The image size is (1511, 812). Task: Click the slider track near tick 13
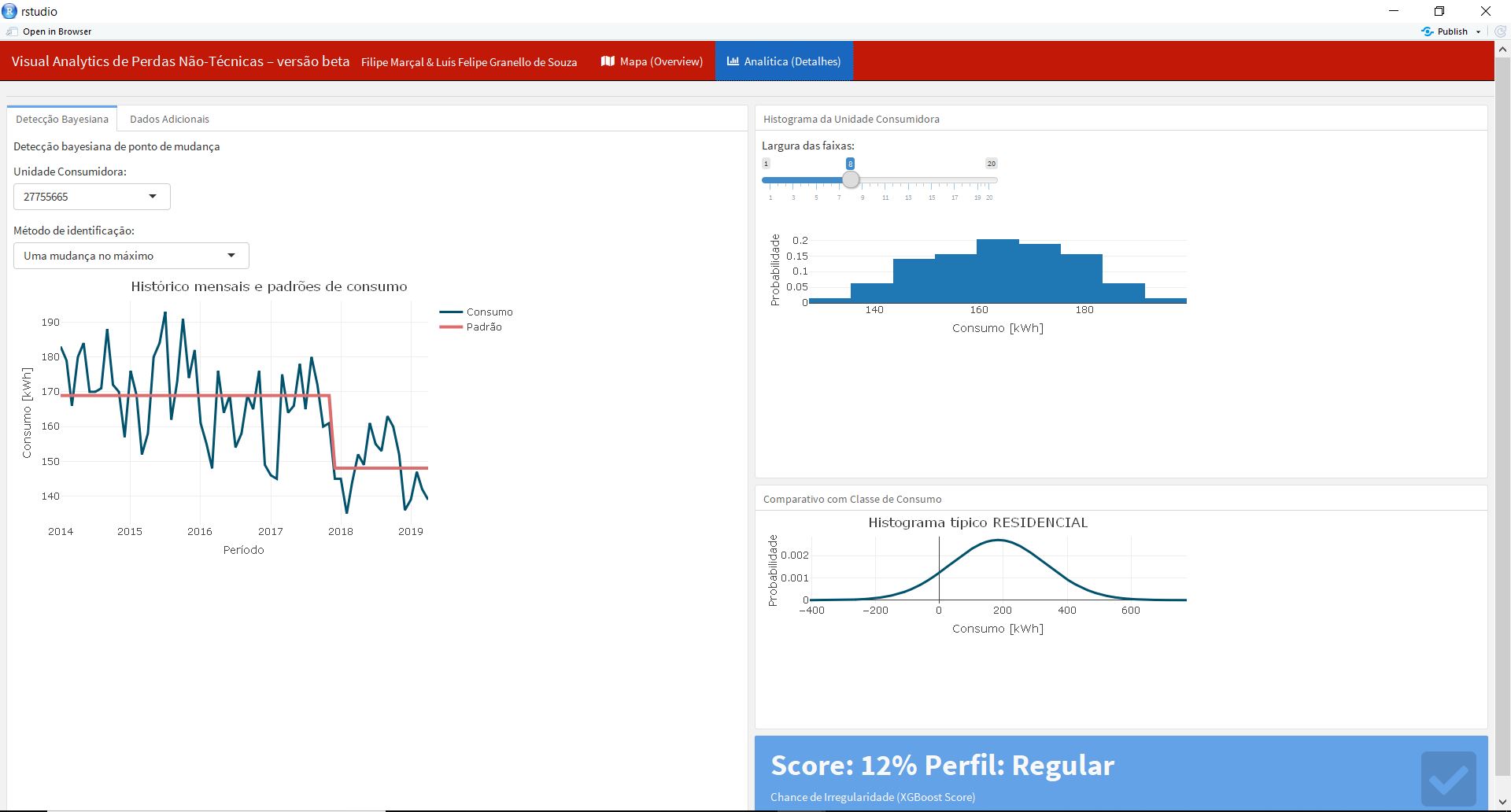908,180
